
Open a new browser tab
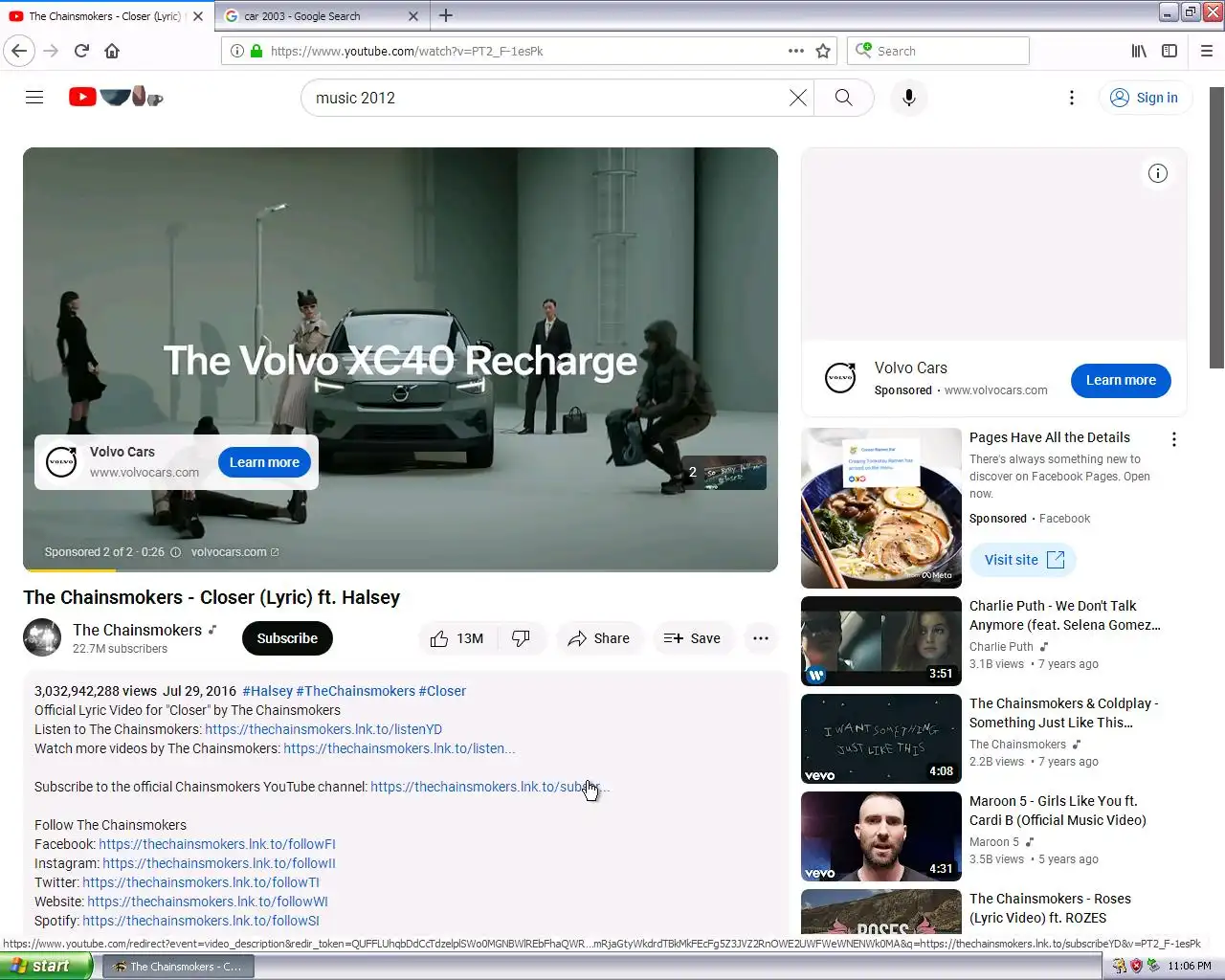coord(446,15)
